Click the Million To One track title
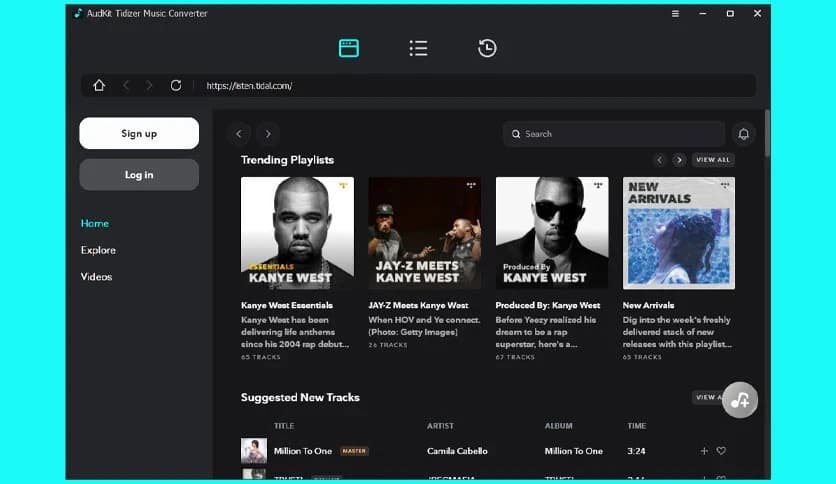Viewport: 836px width, 484px height. 303,451
